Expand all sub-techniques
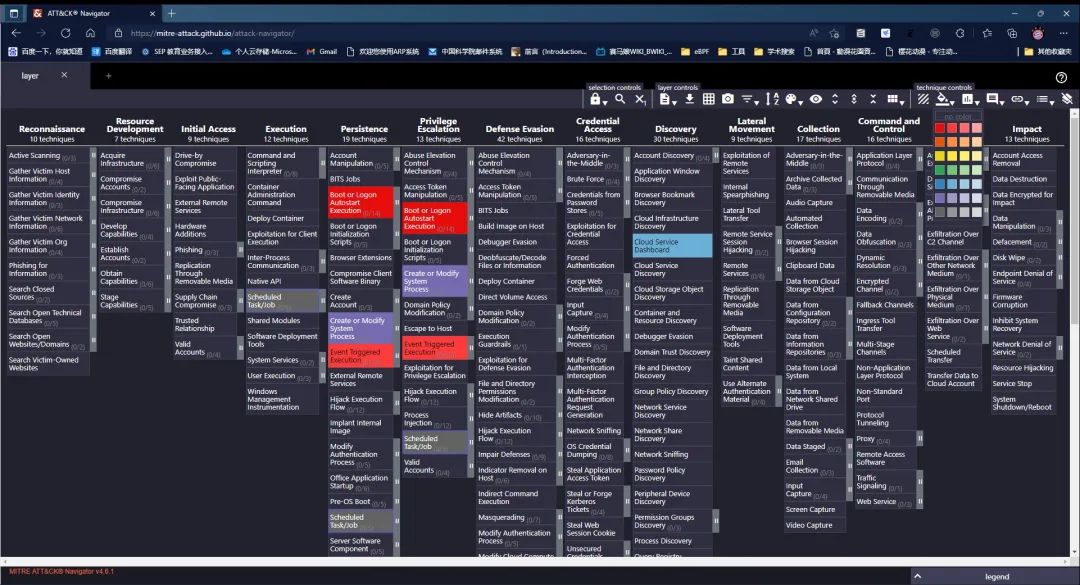The image size is (1080, 585). coord(835,99)
